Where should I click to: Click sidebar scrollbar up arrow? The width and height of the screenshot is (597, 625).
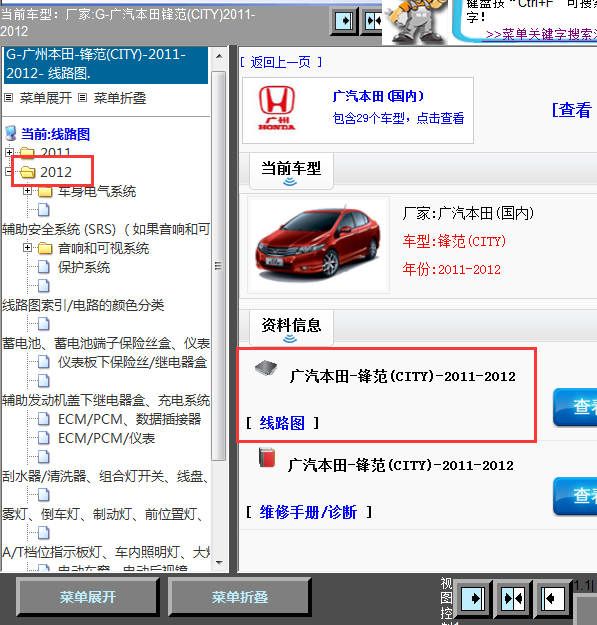pyautogui.click(x=219, y=56)
